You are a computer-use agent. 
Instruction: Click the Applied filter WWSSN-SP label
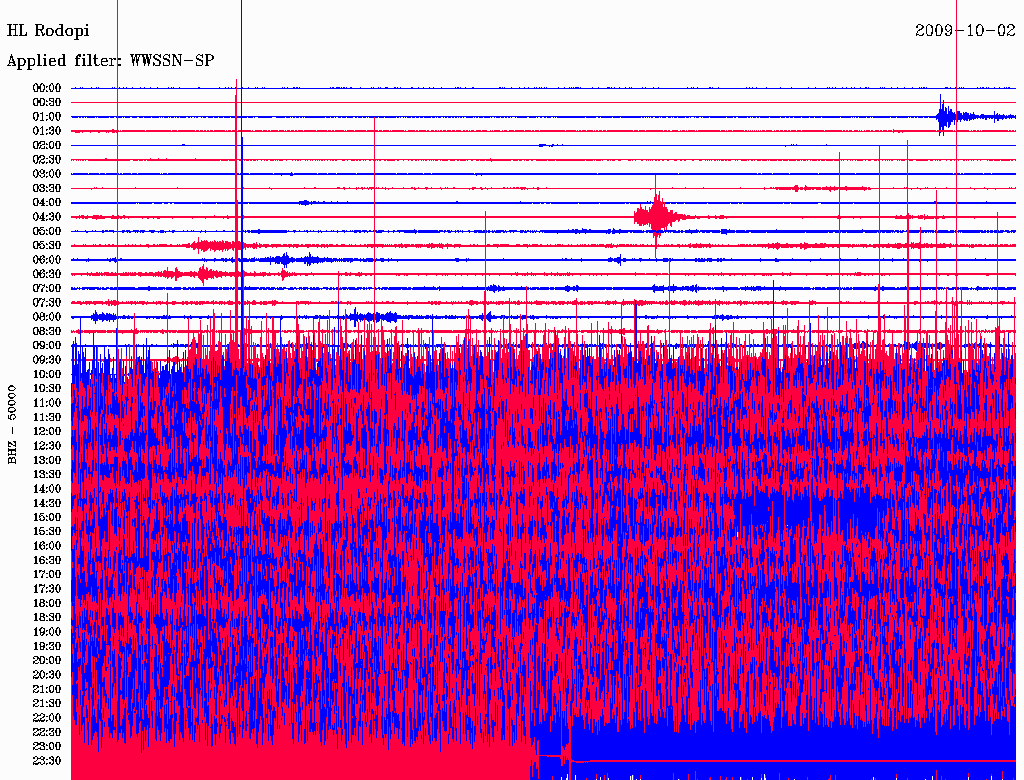click(110, 61)
